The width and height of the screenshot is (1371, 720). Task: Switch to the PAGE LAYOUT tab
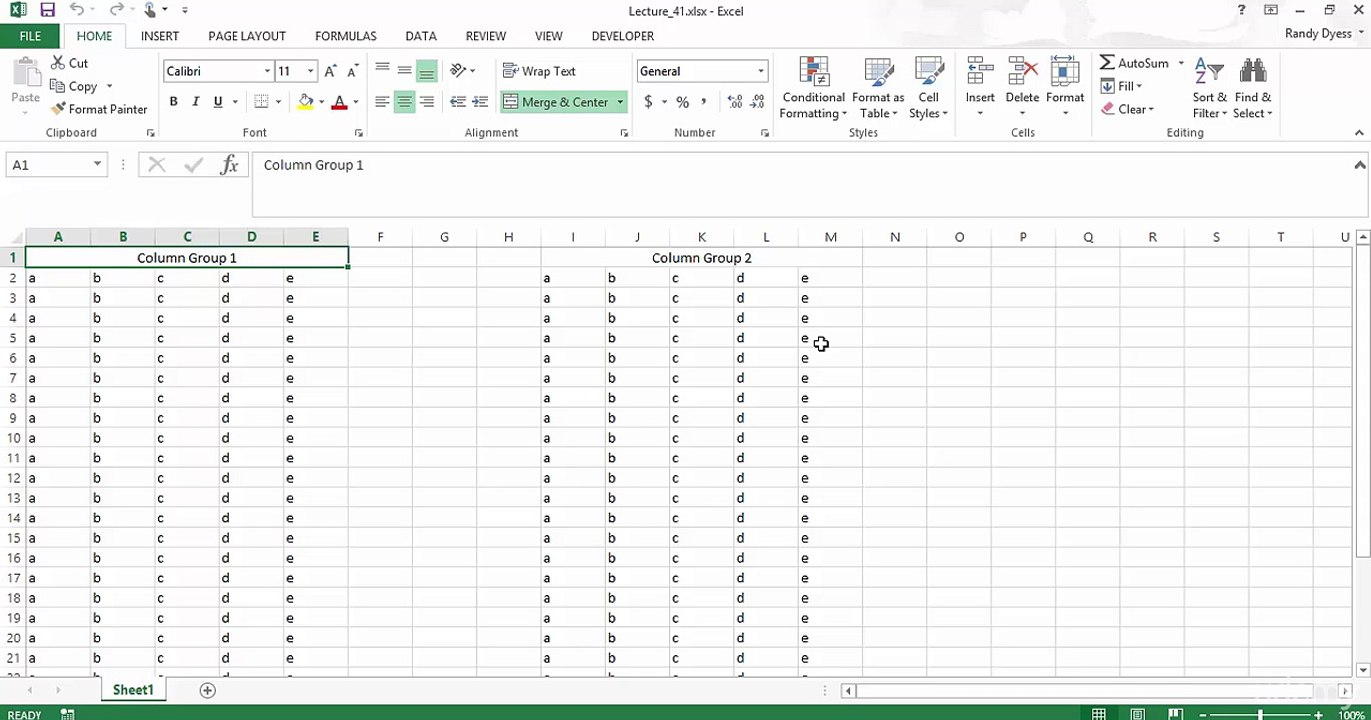coord(247,36)
